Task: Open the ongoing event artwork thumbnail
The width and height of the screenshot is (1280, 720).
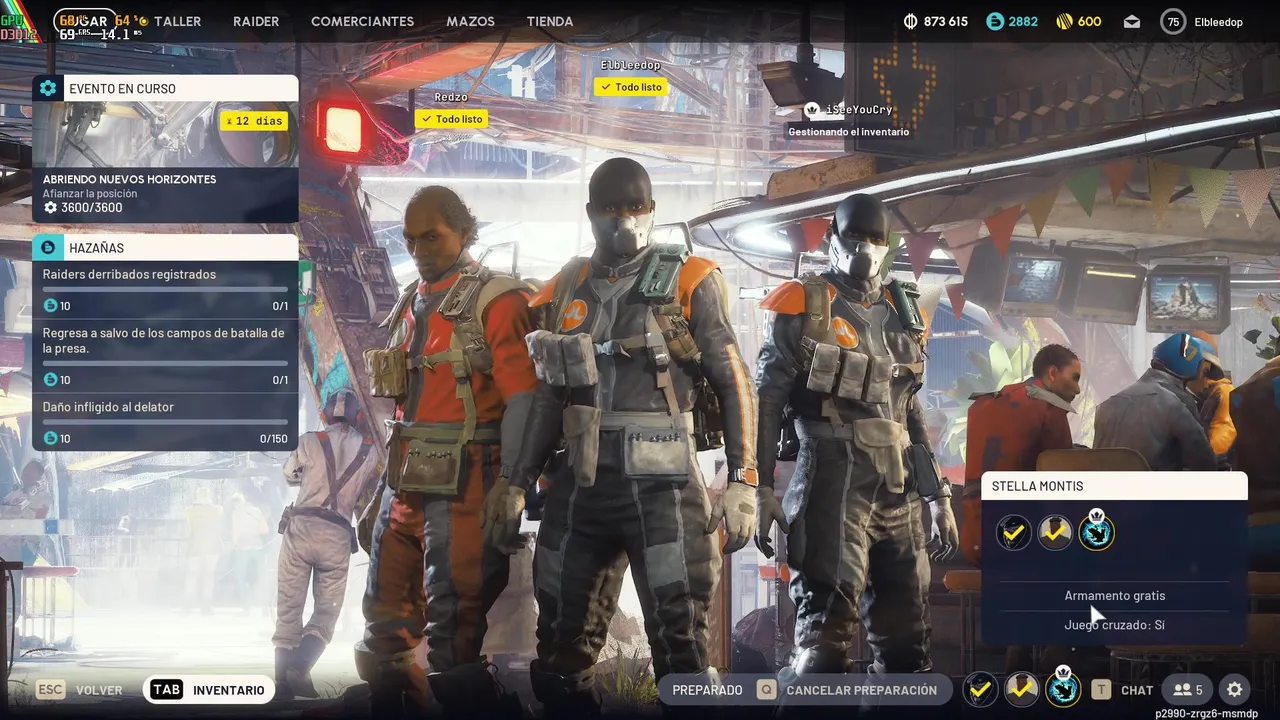Action: click(x=165, y=134)
